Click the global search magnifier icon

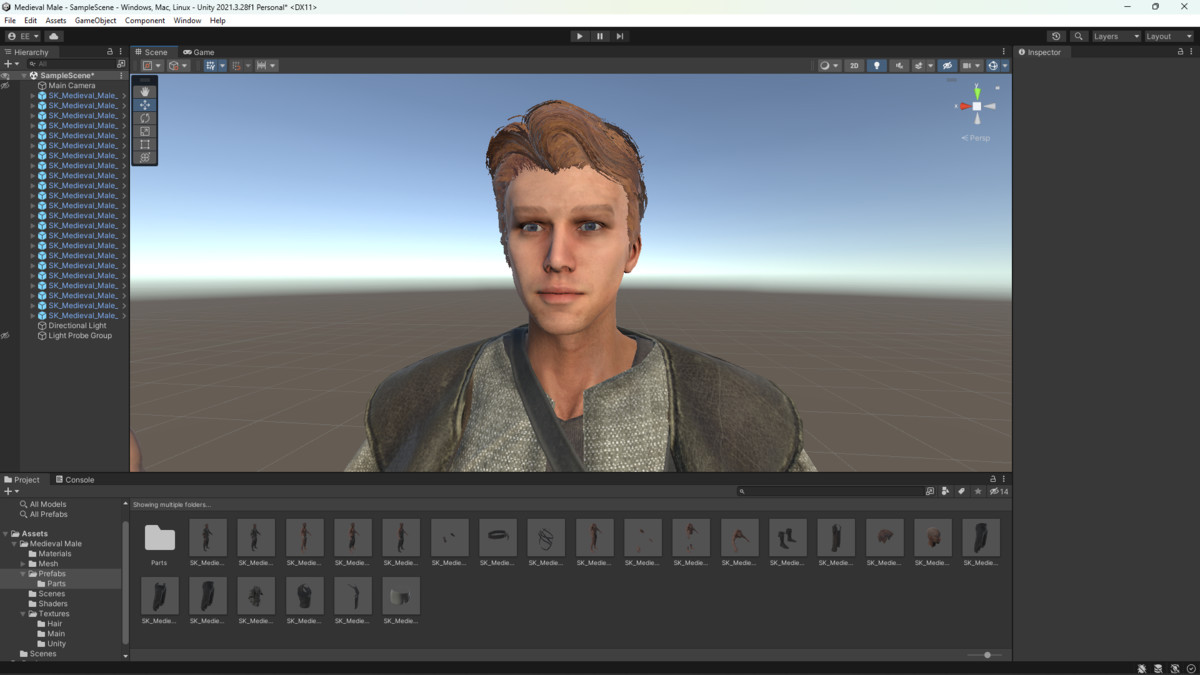pos(1078,36)
